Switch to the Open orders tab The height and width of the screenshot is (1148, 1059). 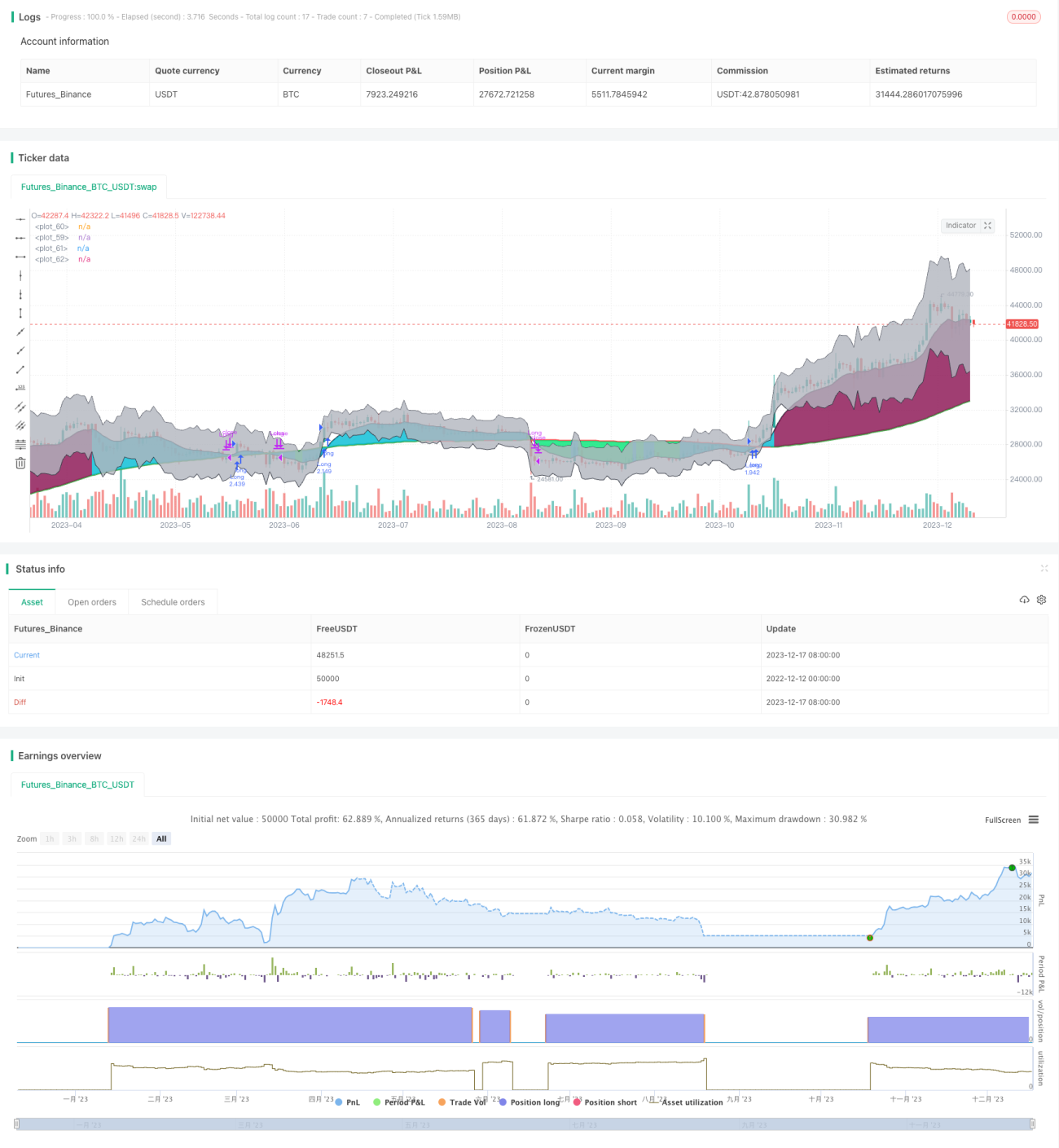92,602
